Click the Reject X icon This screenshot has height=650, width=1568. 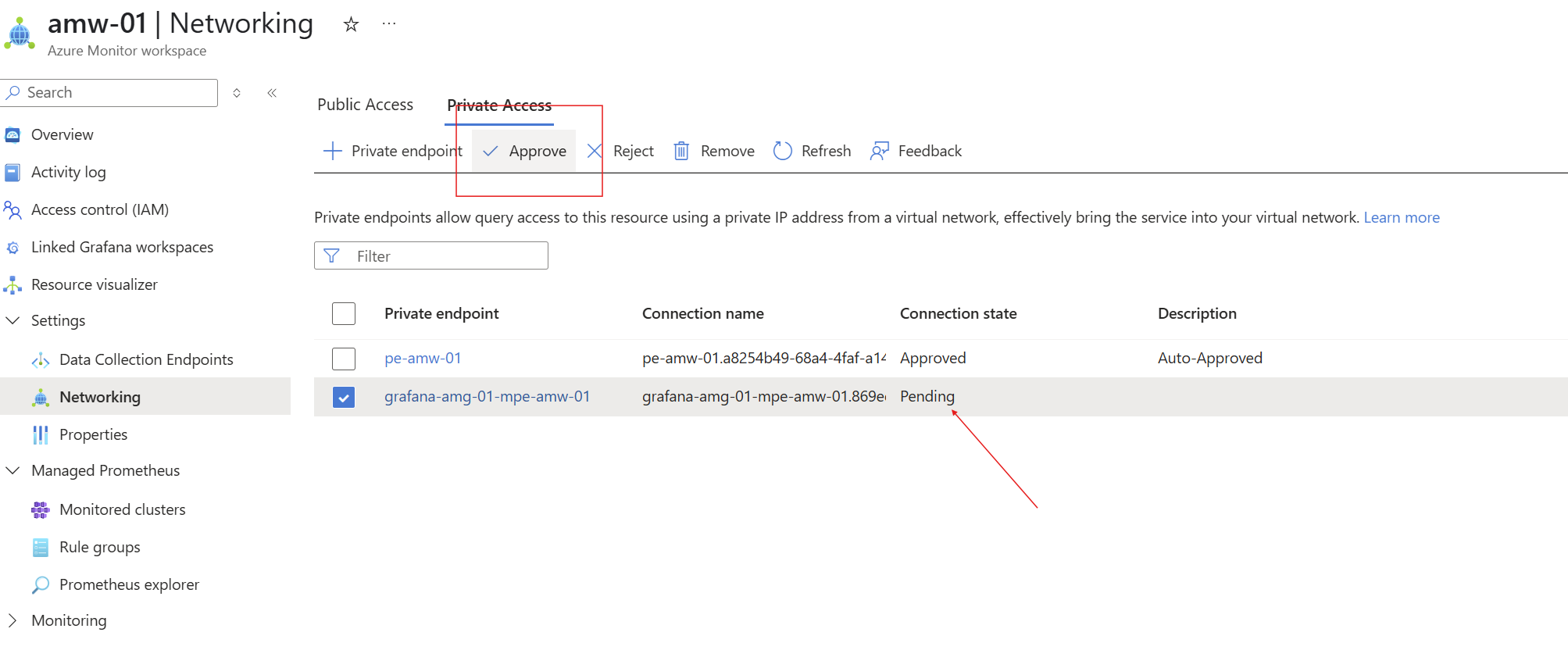coord(595,151)
